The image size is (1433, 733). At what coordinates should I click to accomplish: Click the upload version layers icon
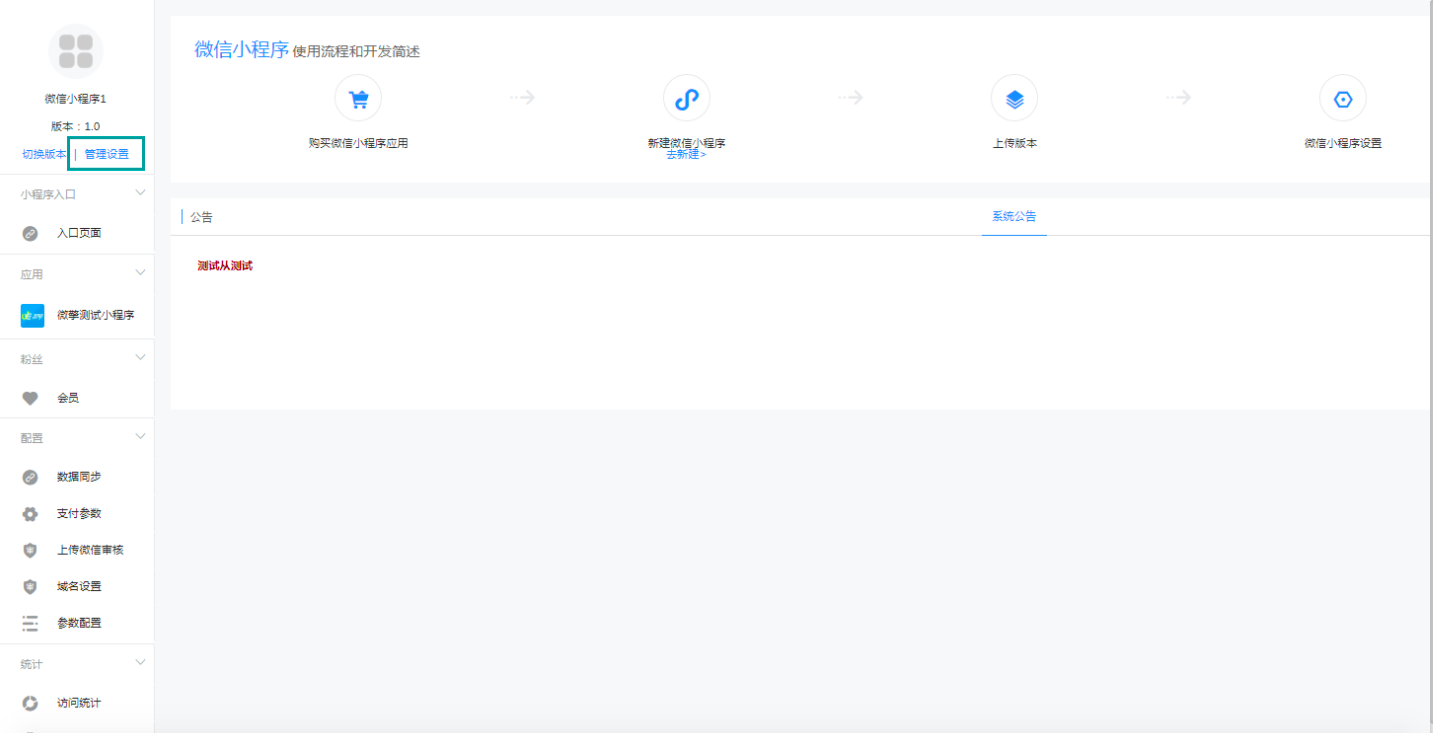pos(1014,98)
